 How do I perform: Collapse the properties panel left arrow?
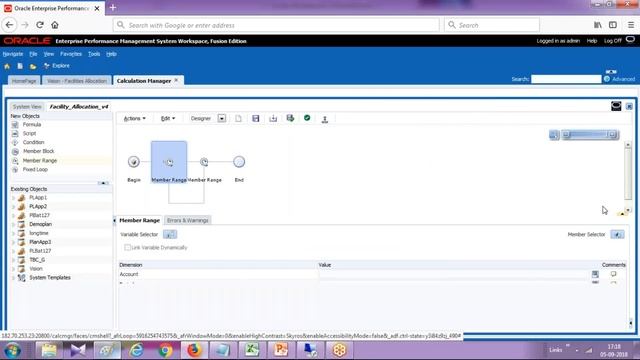(x=114, y=220)
